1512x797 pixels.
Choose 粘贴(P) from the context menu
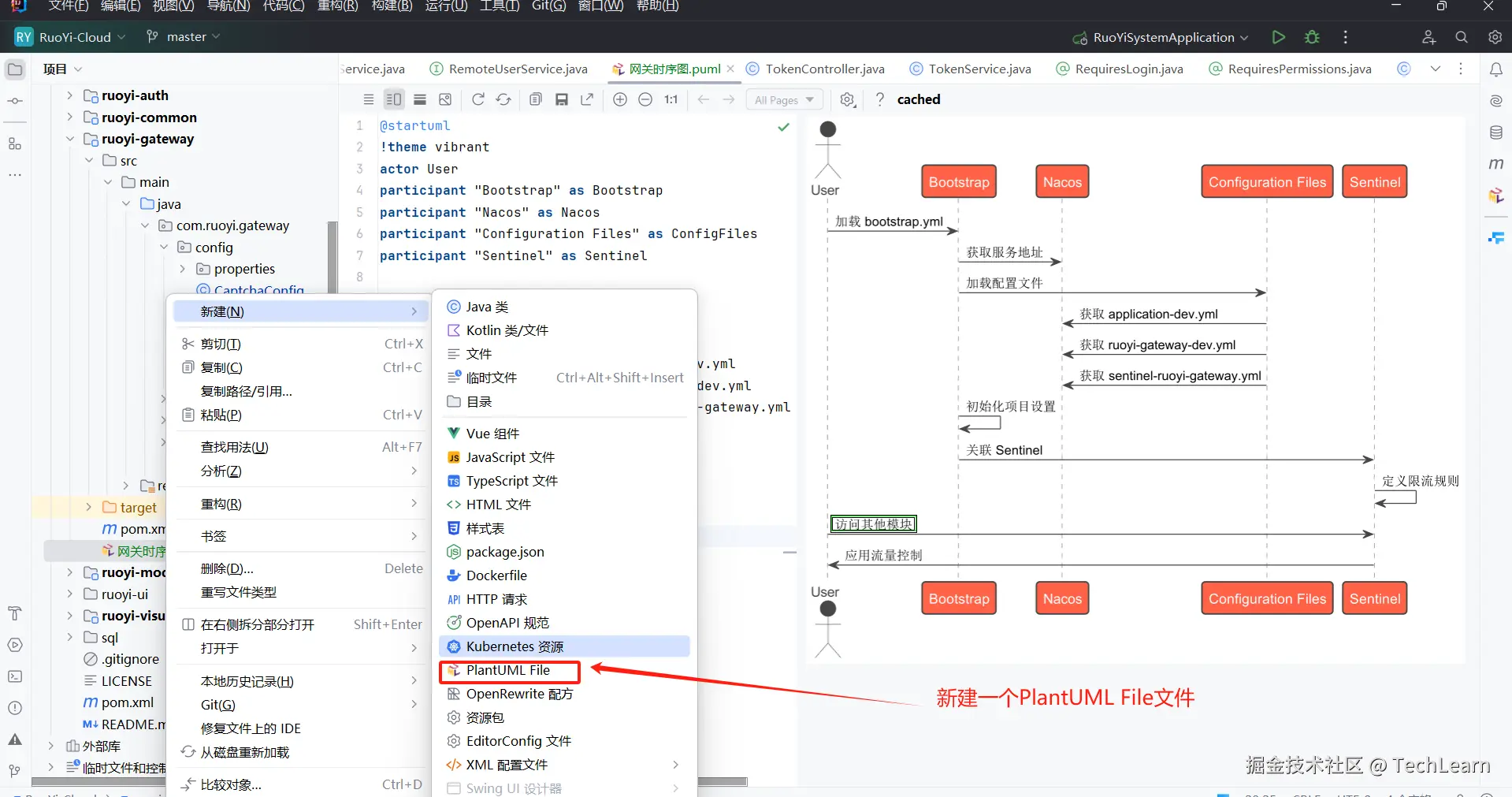click(x=302, y=415)
